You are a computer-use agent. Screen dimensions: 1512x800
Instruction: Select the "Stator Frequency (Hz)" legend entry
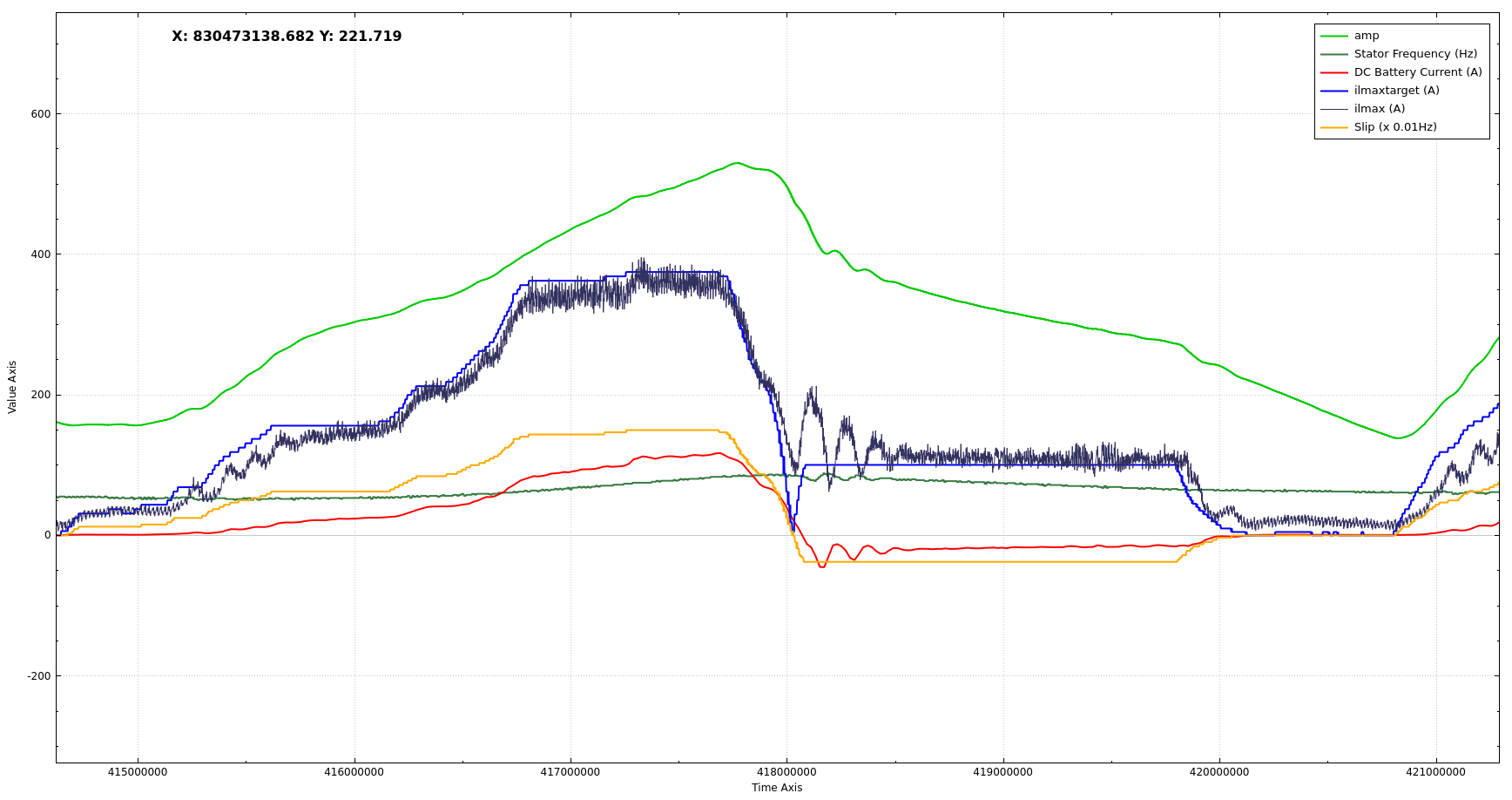tap(1414, 54)
